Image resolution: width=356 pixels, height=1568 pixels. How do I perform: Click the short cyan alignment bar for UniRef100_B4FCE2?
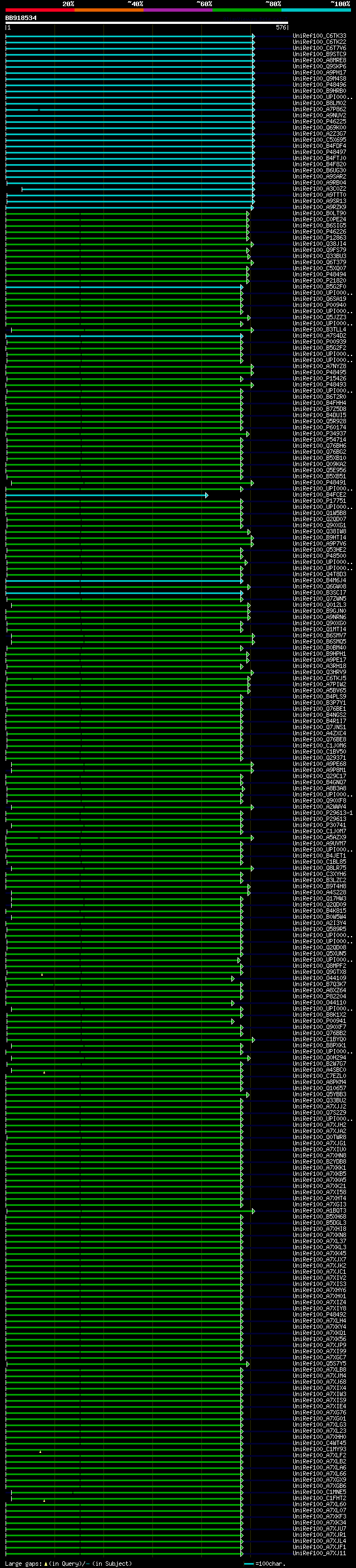point(106,495)
